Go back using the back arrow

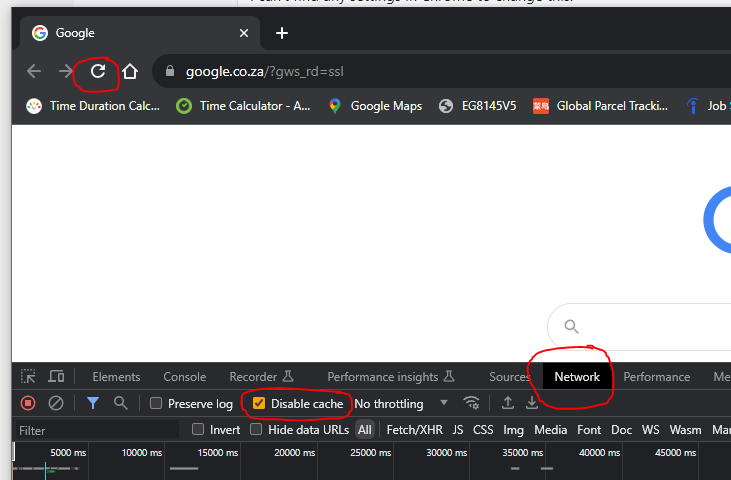34,71
